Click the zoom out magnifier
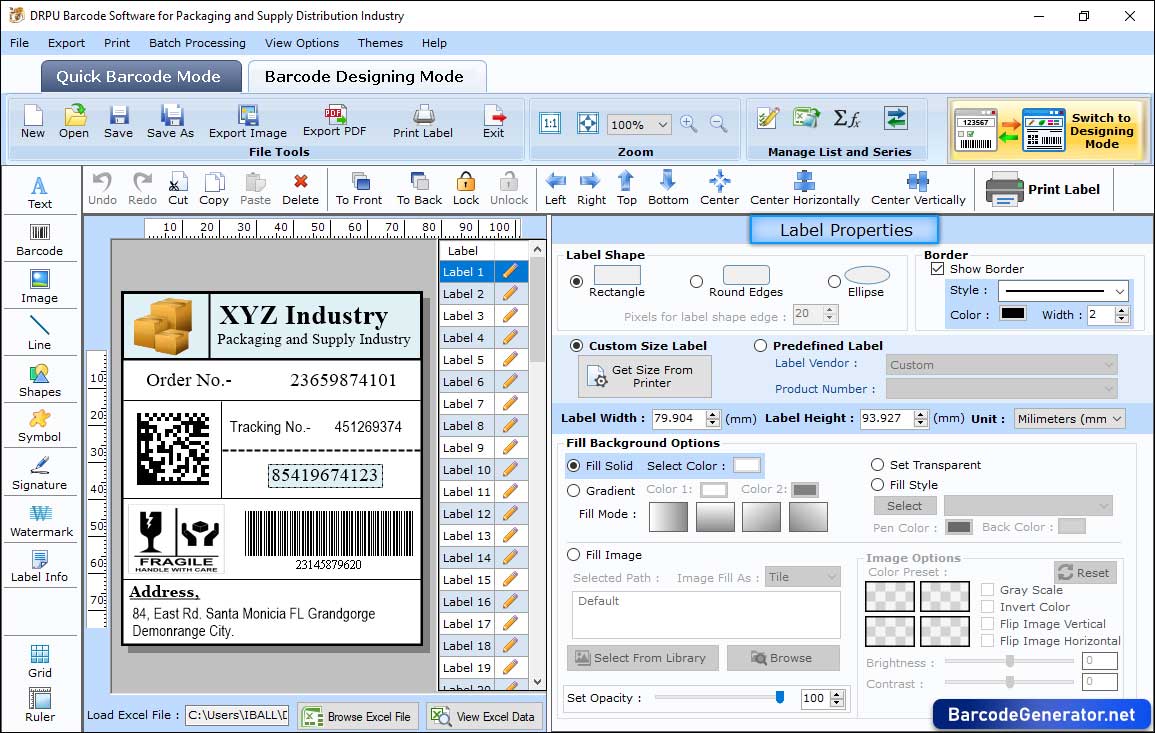The height and width of the screenshot is (733, 1155). pos(718,124)
